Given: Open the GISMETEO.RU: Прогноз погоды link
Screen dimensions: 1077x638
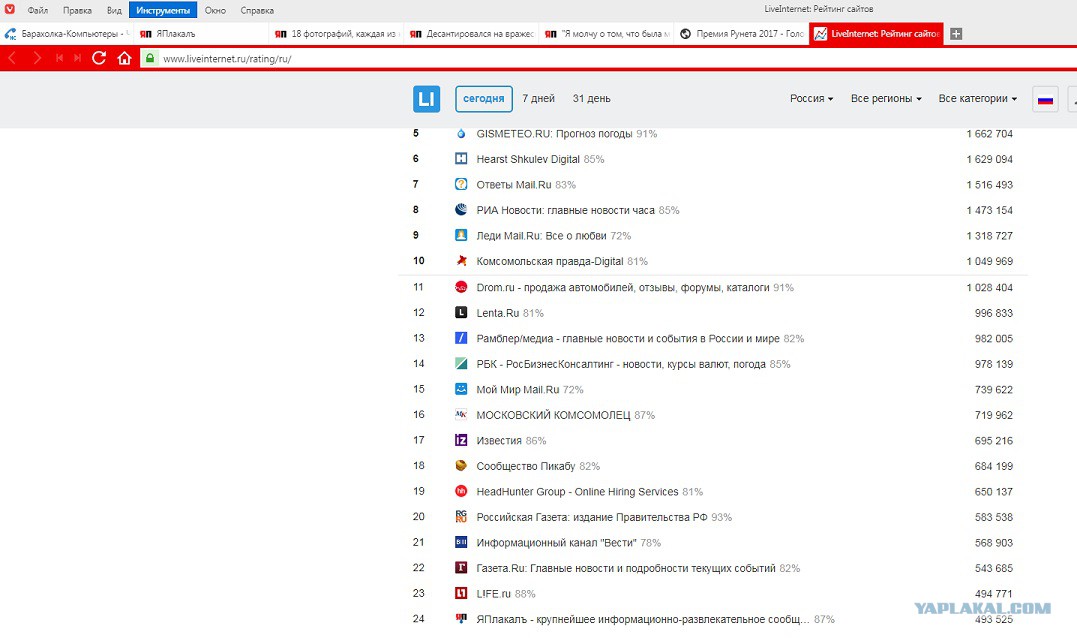Looking at the screenshot, I should 554,134.
